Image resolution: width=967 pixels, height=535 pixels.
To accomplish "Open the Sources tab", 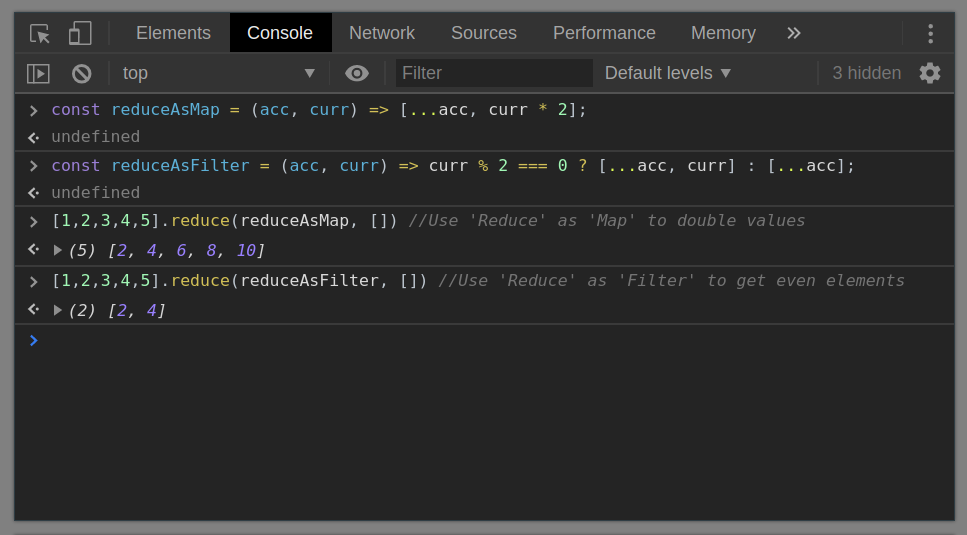I will coord(484,33).
